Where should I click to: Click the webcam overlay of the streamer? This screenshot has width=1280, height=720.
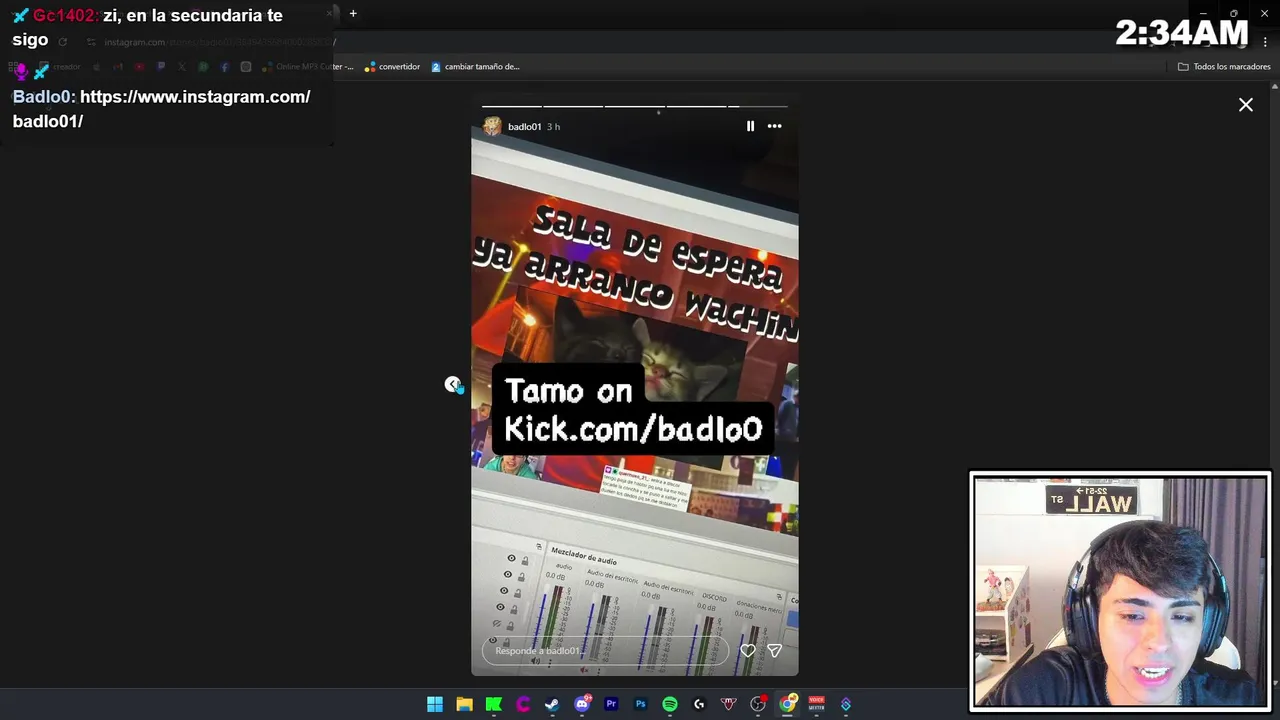1121,591
